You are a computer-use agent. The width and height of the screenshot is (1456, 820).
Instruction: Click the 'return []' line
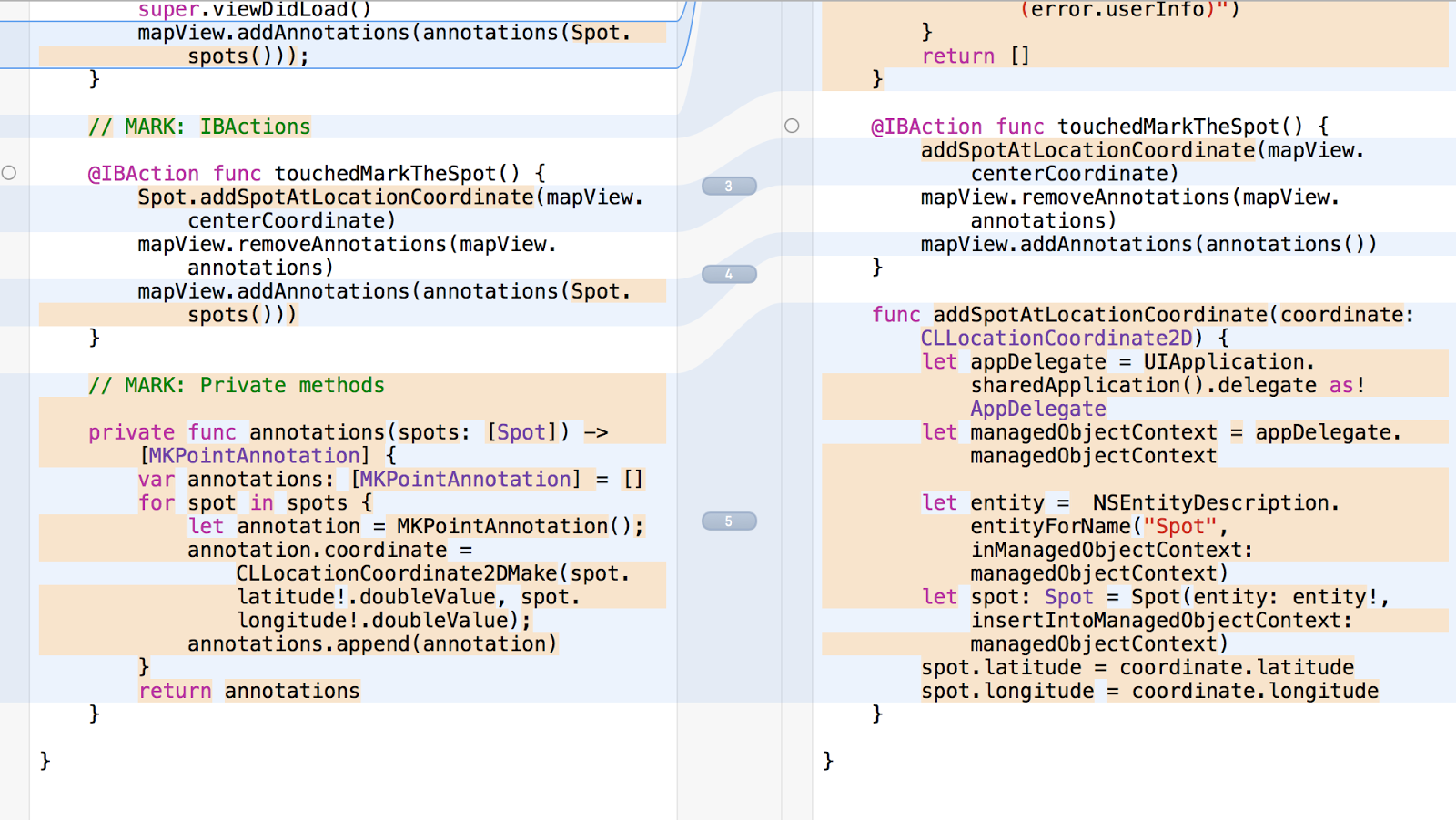point(976,56)
